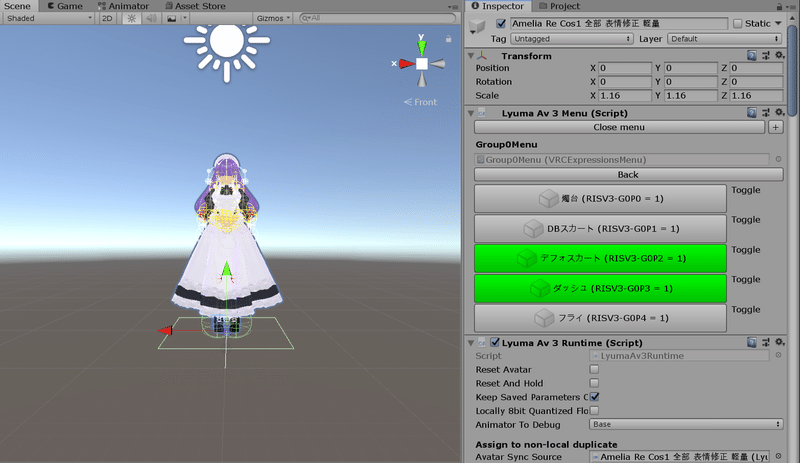The width and height of the screenshot is (800, 463).
Task: Open Transform preset icon
Action: point(766,55)
